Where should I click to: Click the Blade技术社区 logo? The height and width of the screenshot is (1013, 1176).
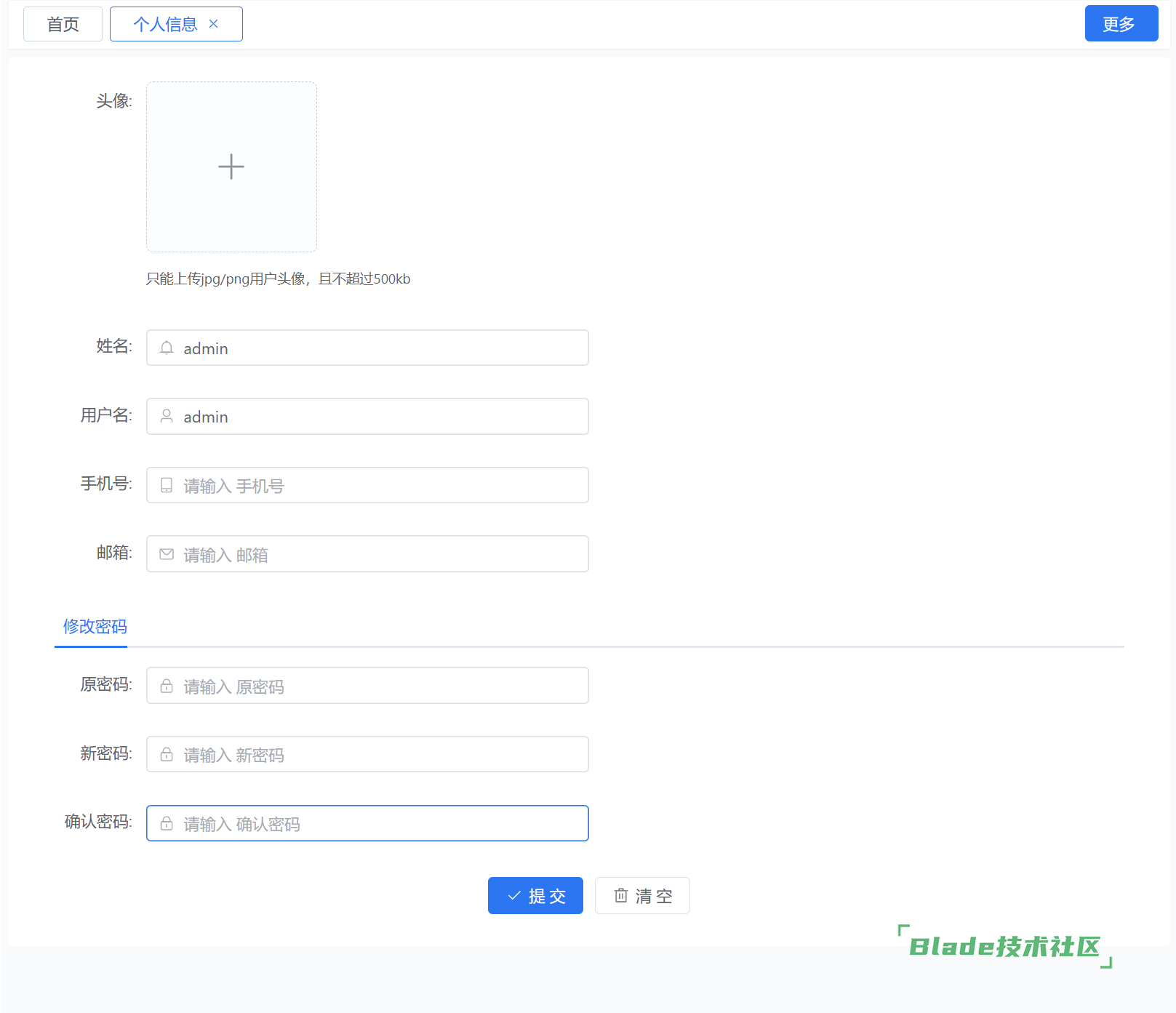coord(1004,946)
